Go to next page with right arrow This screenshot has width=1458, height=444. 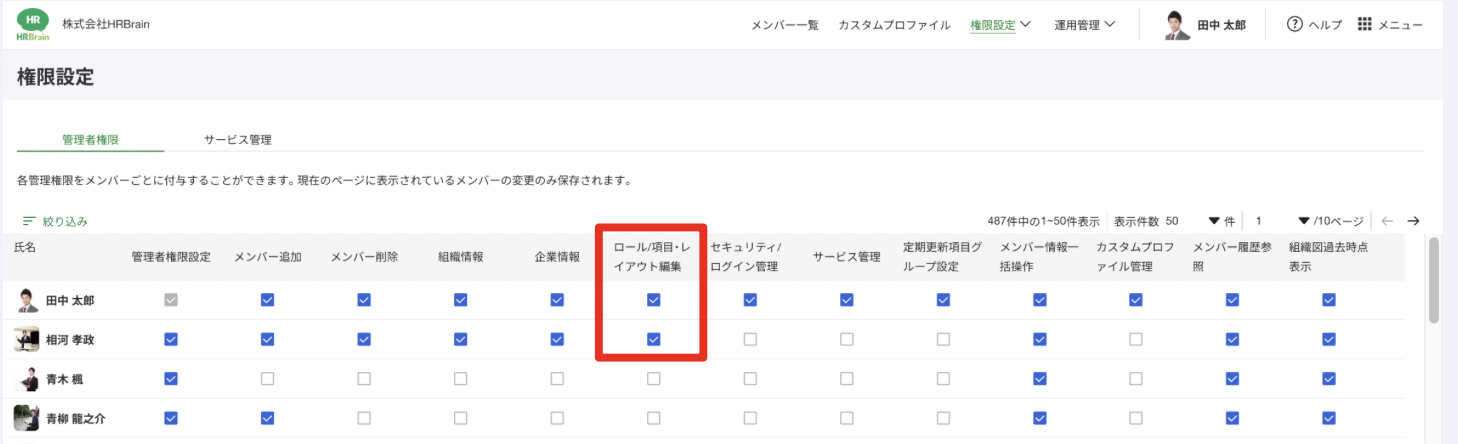coord(1413,221)
